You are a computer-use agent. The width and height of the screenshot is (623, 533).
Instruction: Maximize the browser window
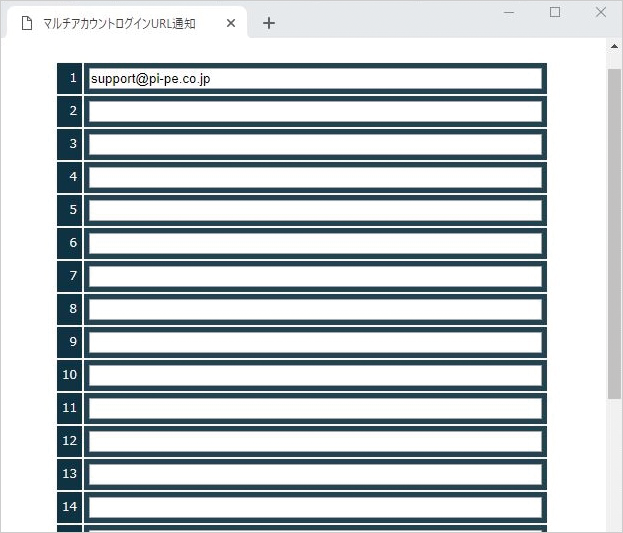(x=555, y=12)
